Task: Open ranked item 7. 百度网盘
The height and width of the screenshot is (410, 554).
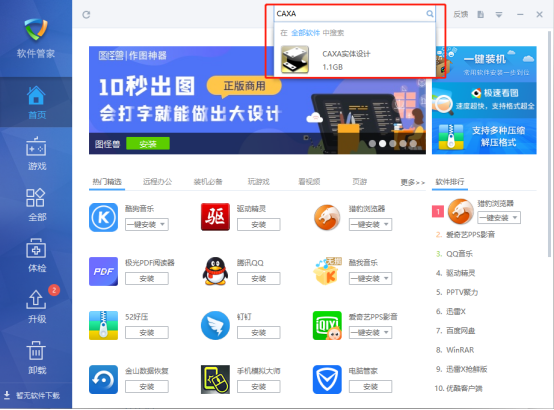Action: pos(455,331)
